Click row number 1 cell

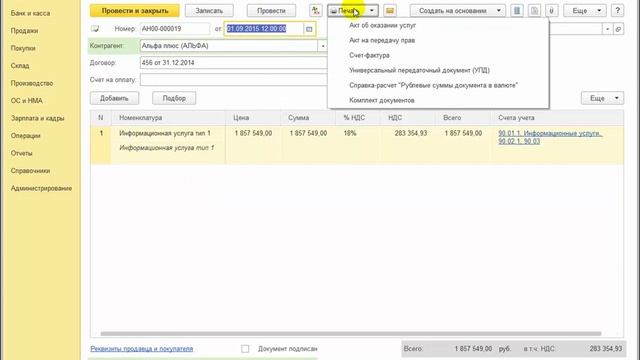click(101, 133)
